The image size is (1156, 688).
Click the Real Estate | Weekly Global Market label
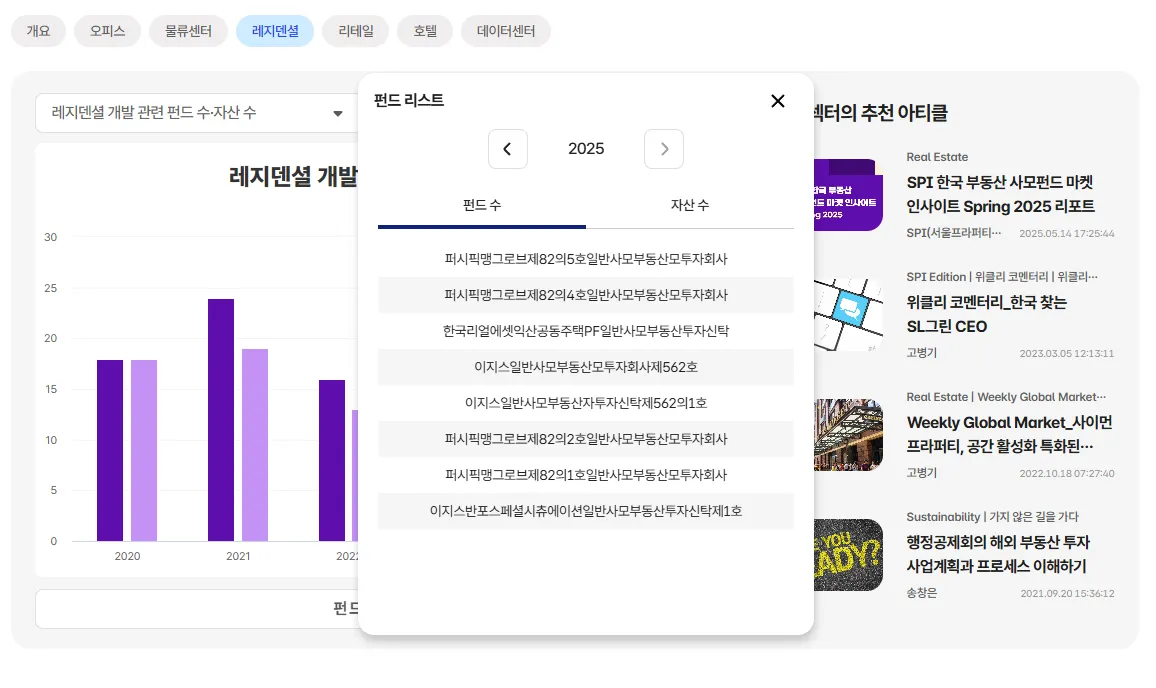pos(1006,397)
